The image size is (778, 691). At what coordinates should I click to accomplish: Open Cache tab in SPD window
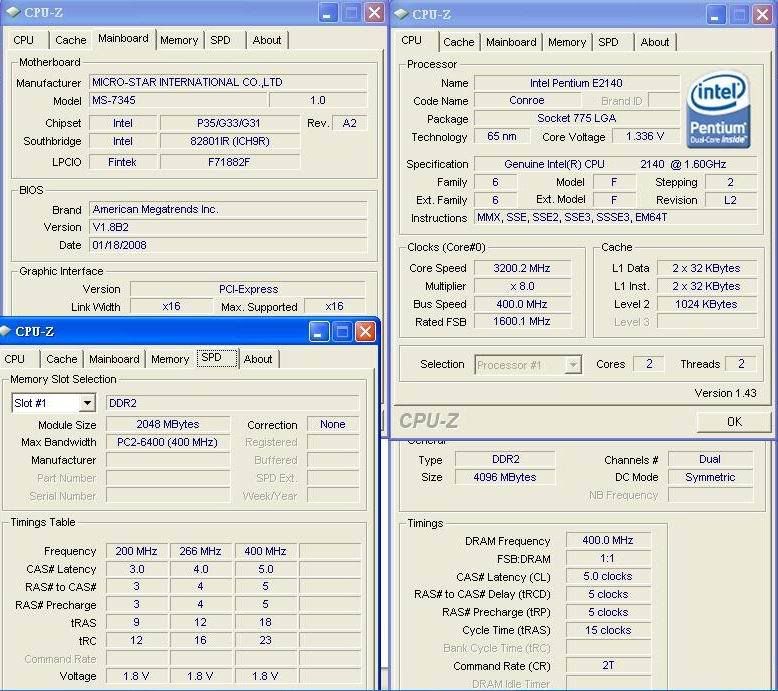click(x=62, y=359)
